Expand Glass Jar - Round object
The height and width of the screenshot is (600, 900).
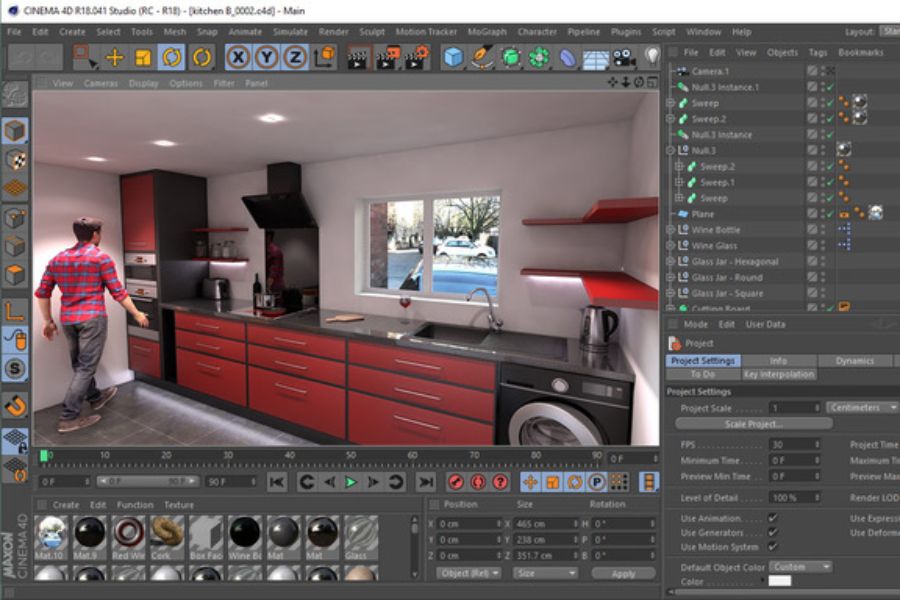670,277
